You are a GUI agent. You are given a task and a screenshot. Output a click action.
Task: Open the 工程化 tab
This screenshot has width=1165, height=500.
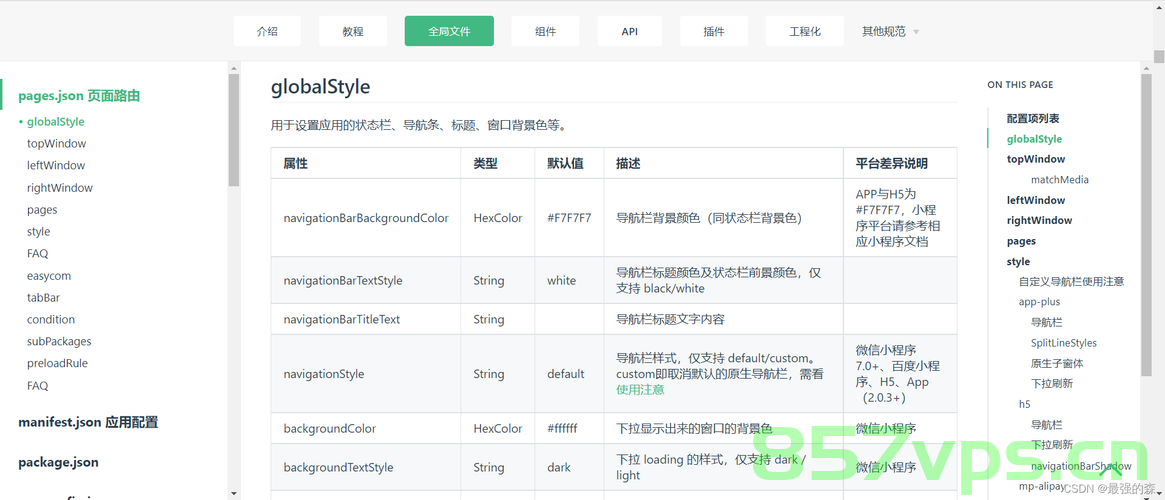coord(805,31)
